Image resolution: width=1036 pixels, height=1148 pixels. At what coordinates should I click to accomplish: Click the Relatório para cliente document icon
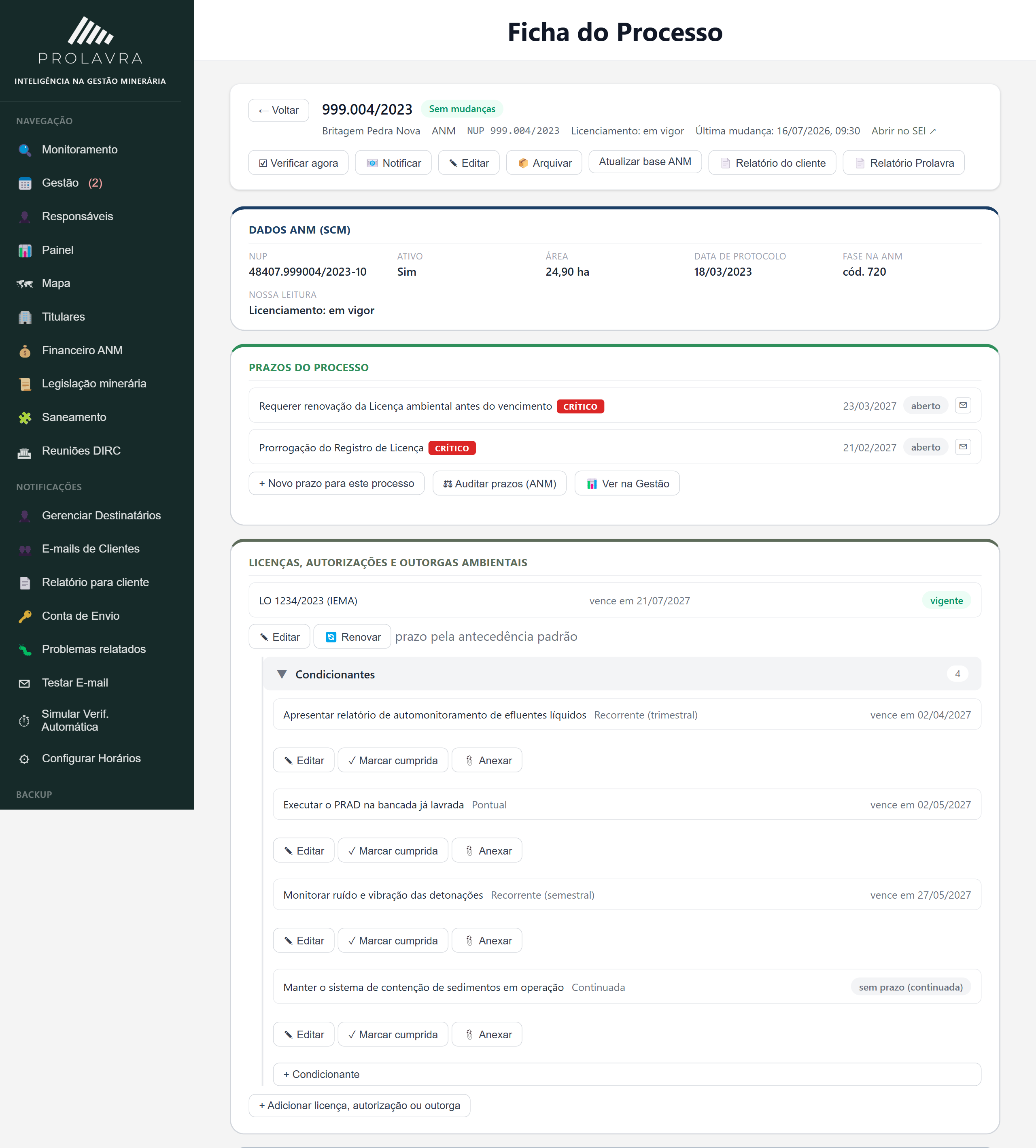coord(24,583)
